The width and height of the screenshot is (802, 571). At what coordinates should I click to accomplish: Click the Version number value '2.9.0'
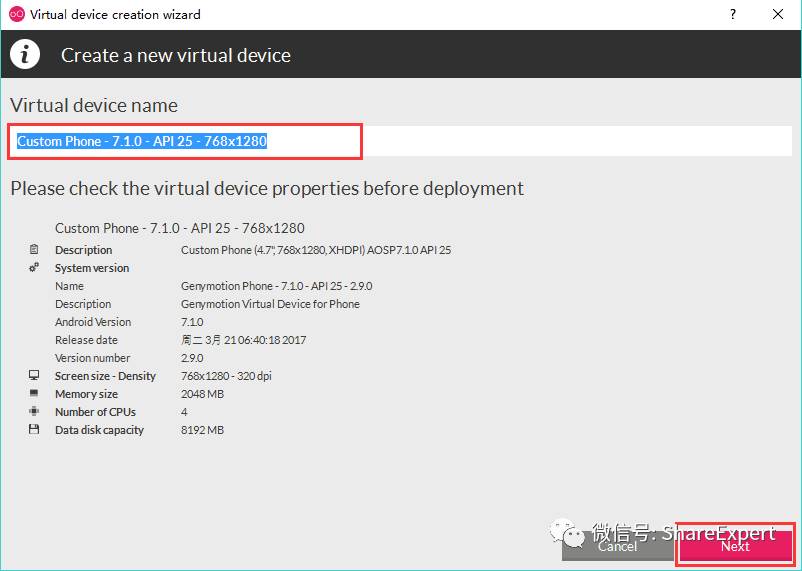tap(192, 358)
